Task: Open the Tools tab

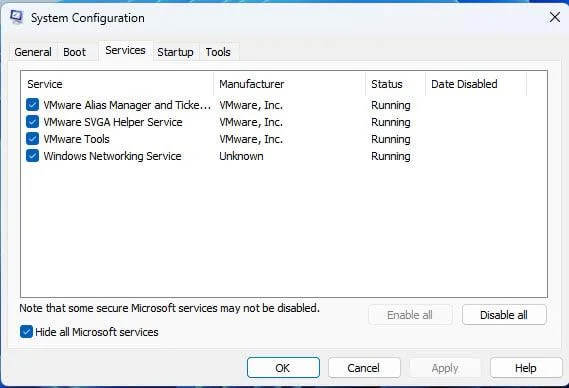Action: (x=218, y=52)
